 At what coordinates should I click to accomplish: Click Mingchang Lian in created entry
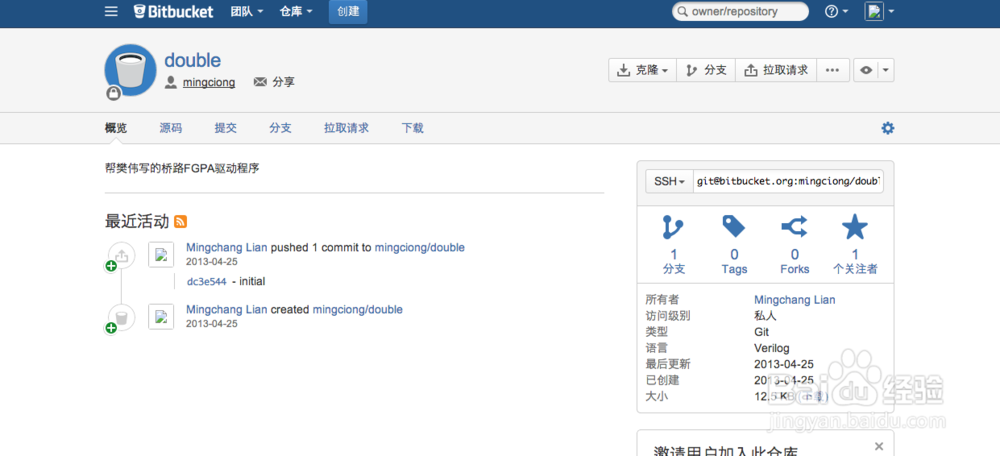pyautogui.click(x=226, y=309)
